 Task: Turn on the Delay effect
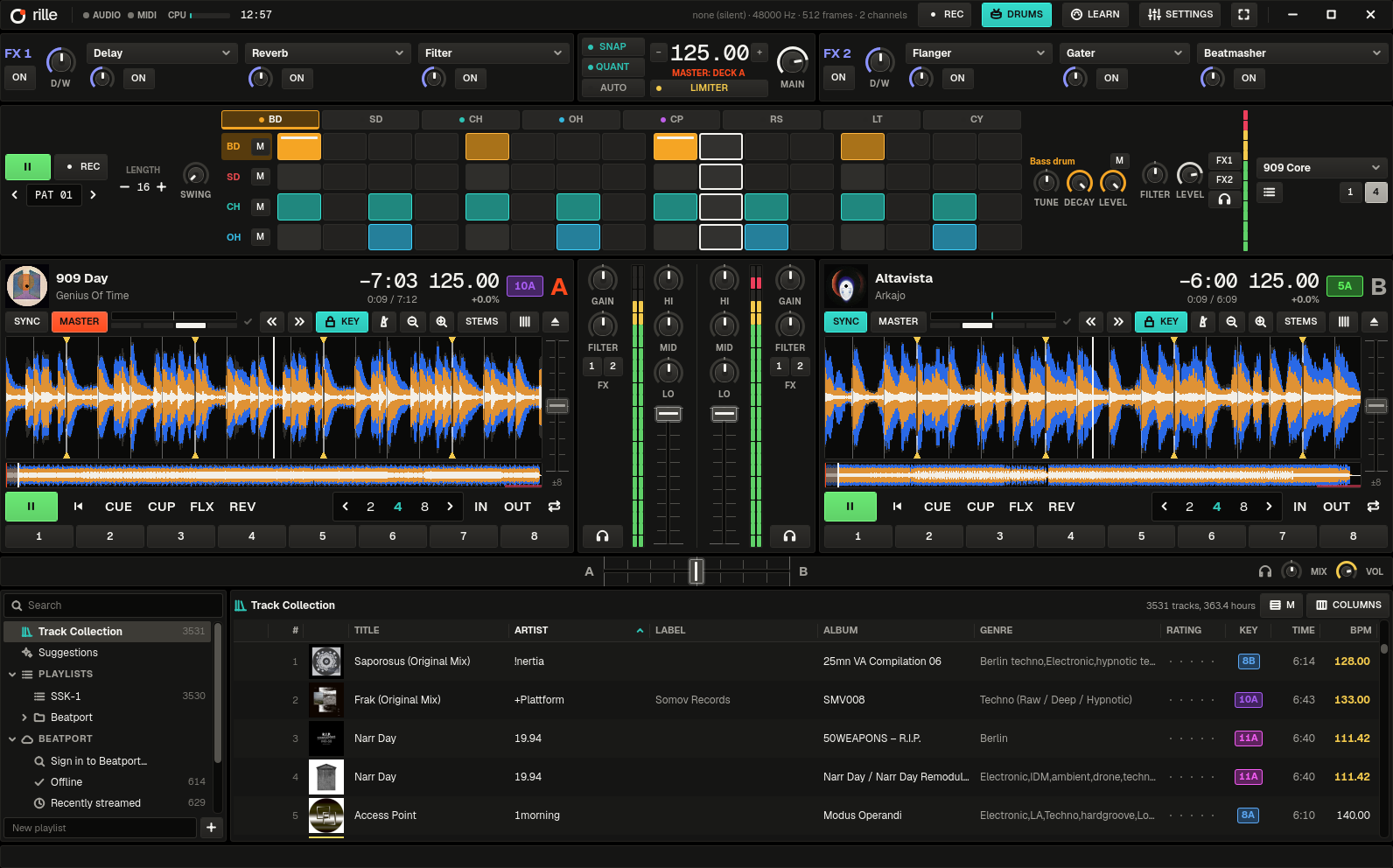(x=138, y=78)
